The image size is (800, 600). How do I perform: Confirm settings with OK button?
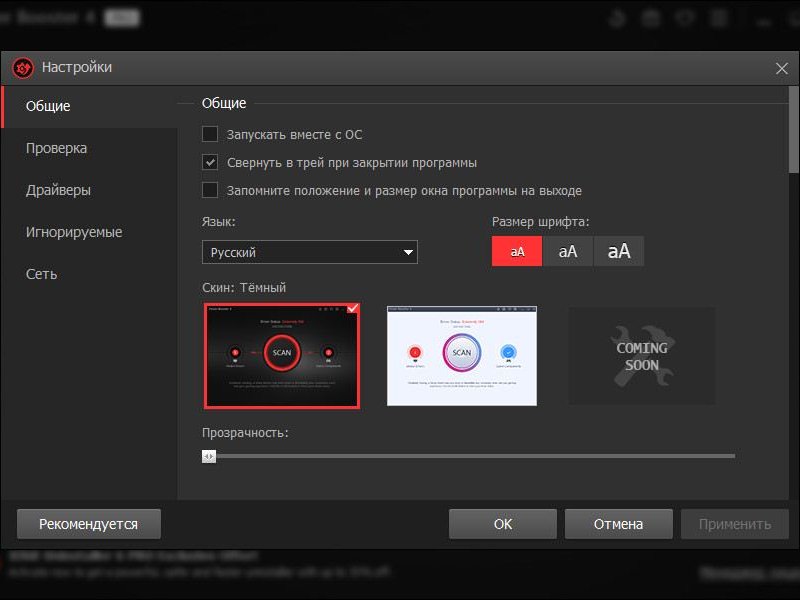coord(503,524)
